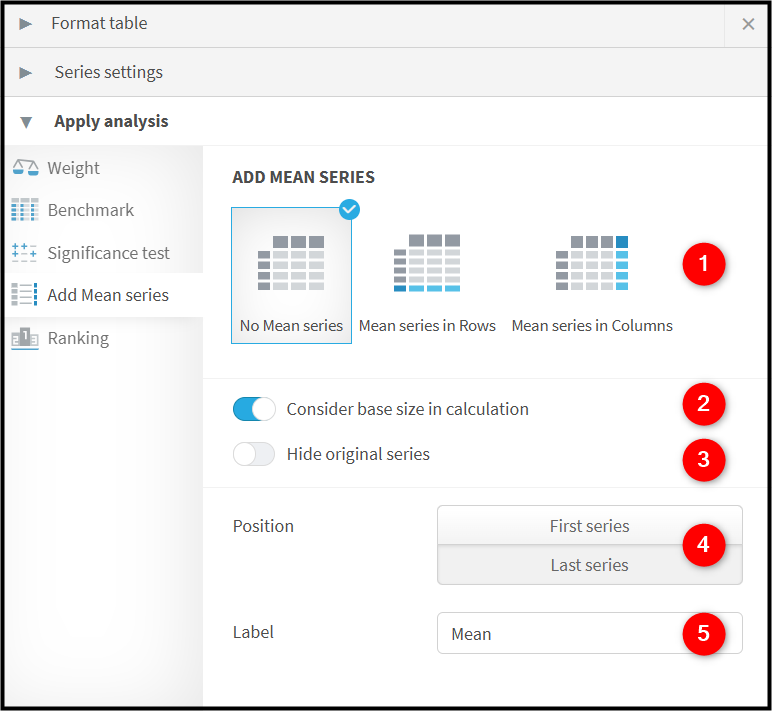Click the Consider base size in calculation label
772x711 pixels.
click(408, 409)
